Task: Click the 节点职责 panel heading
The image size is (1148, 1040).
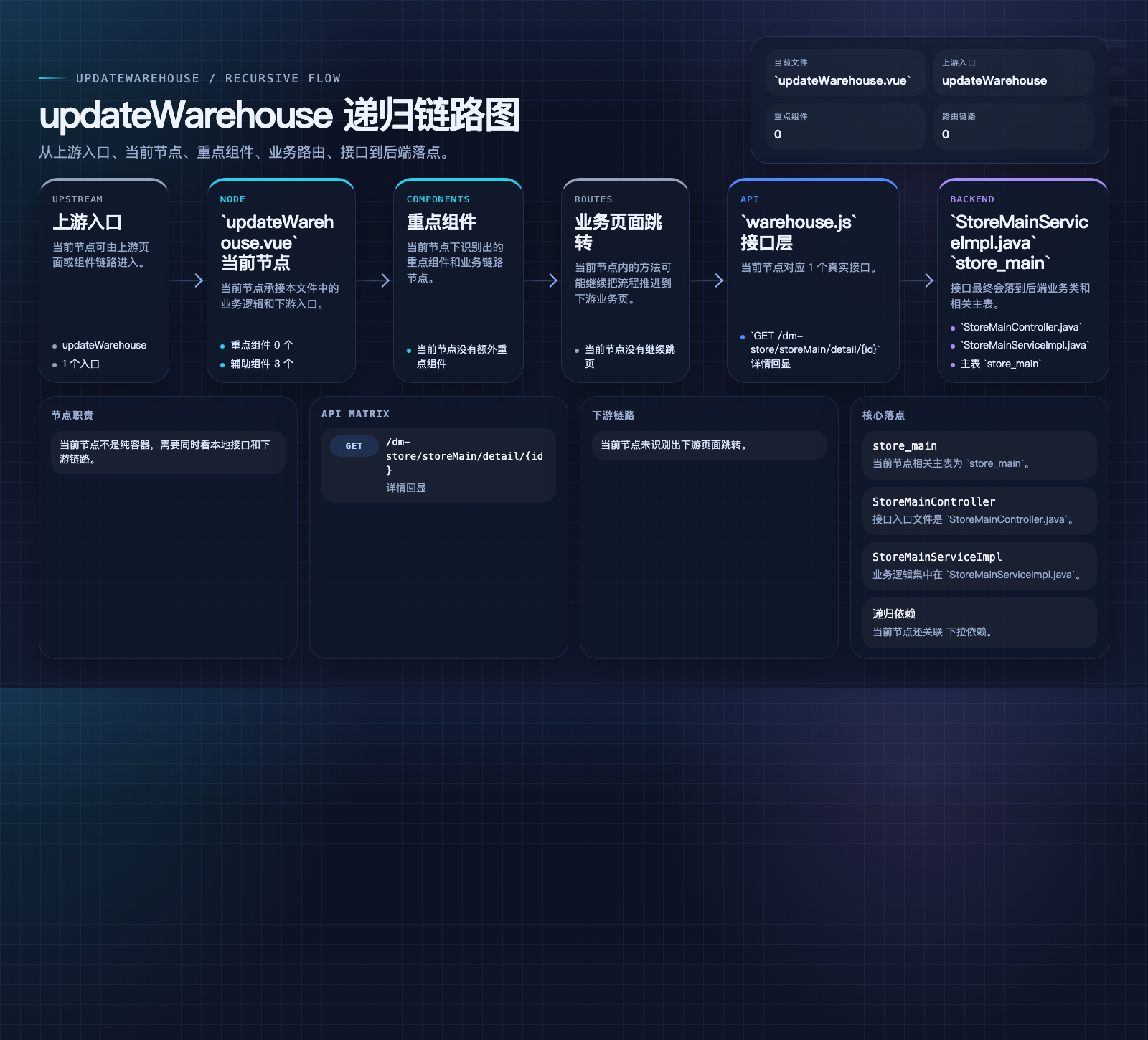Action: click(x=72, y=415)
